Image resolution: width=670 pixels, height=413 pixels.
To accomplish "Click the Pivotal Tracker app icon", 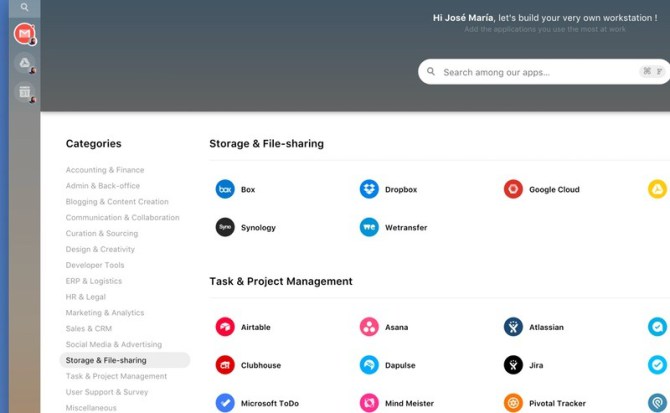I will 513,403.
